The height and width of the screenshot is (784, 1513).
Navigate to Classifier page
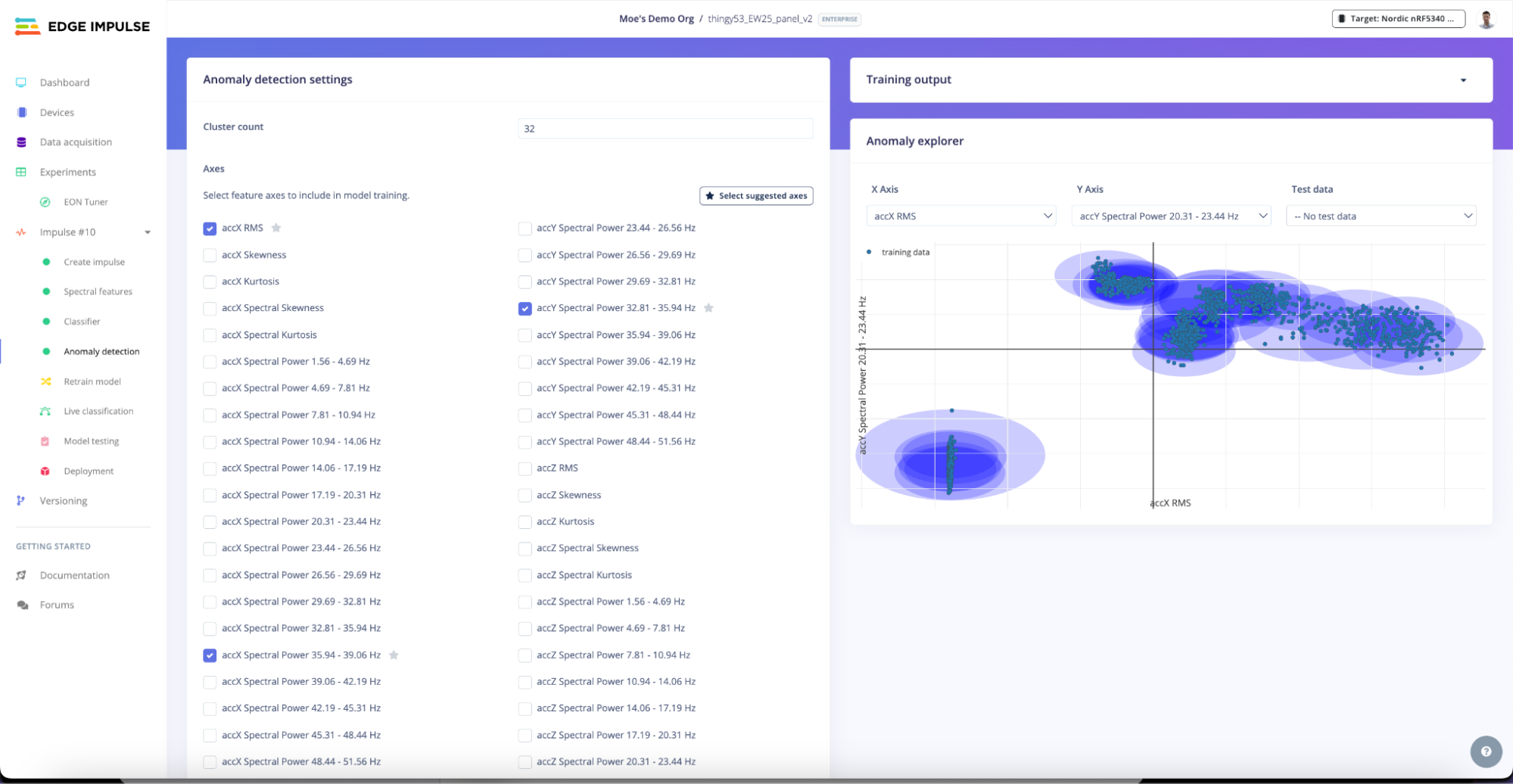pos(82,322)
